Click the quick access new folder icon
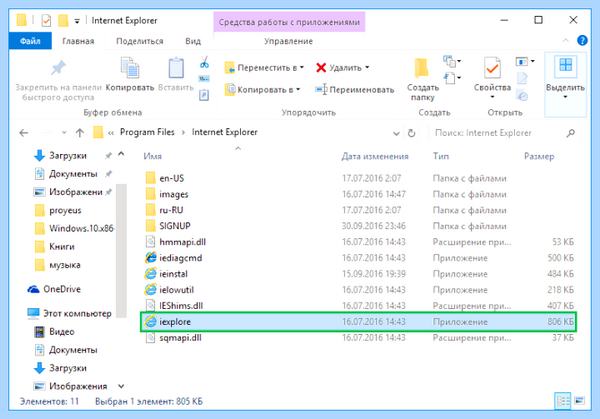Image resolution: width=600 pixels, height=419 pixels. point(64,20)
